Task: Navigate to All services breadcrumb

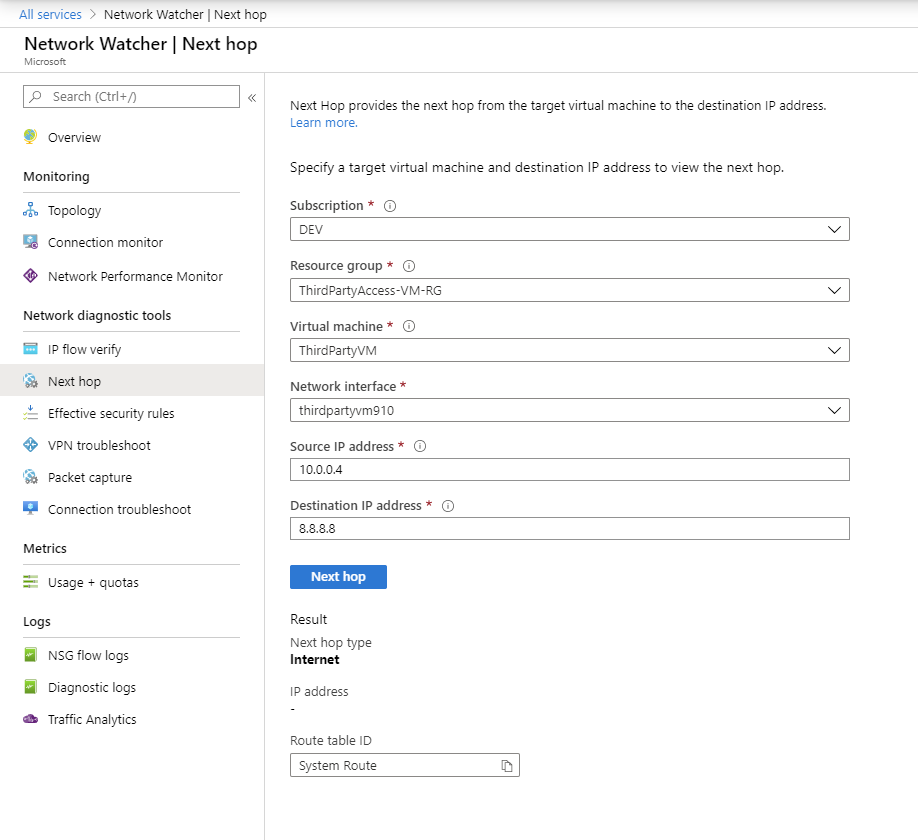Action: point(50,15)
